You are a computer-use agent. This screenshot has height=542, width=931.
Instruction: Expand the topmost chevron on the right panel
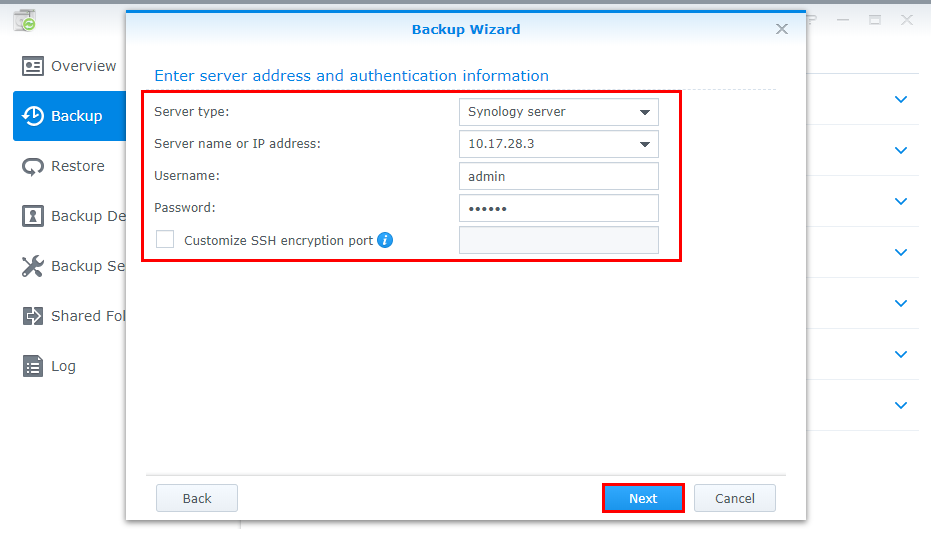click(x=901, y=99)
